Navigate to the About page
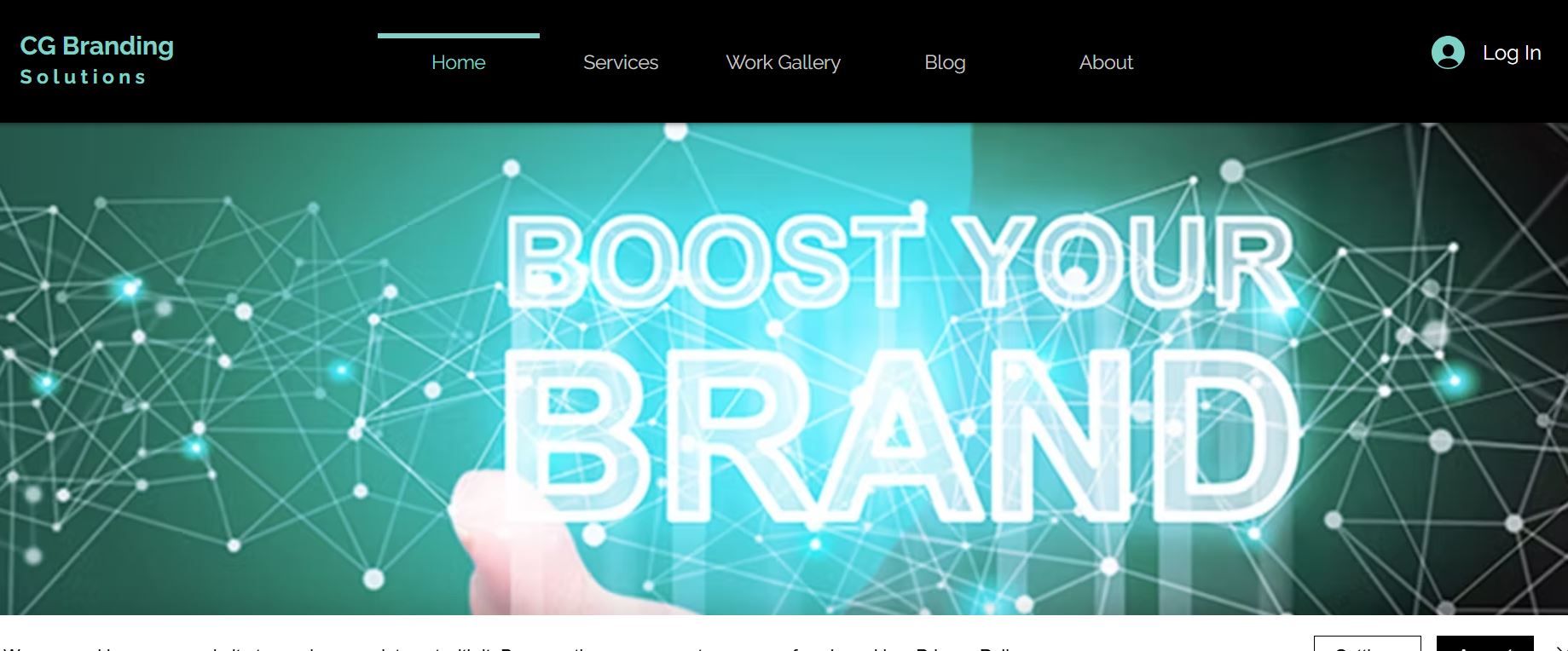 [x=1106, y=62]
